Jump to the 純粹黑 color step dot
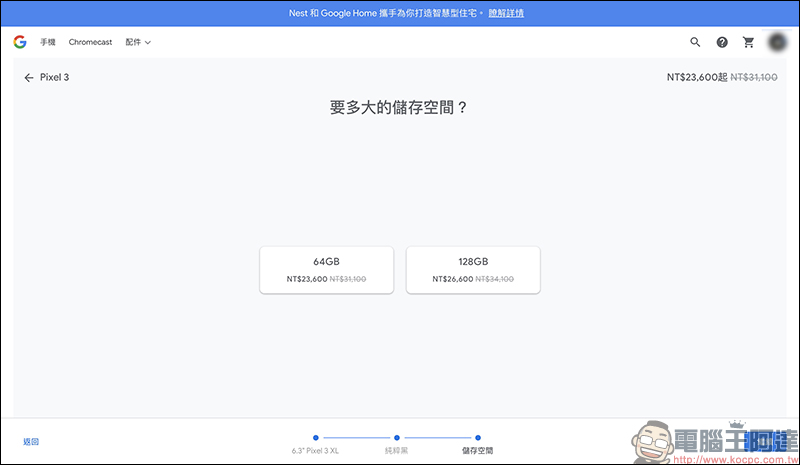This screenshot has width=800, height=465. click(x=397, y=437)
